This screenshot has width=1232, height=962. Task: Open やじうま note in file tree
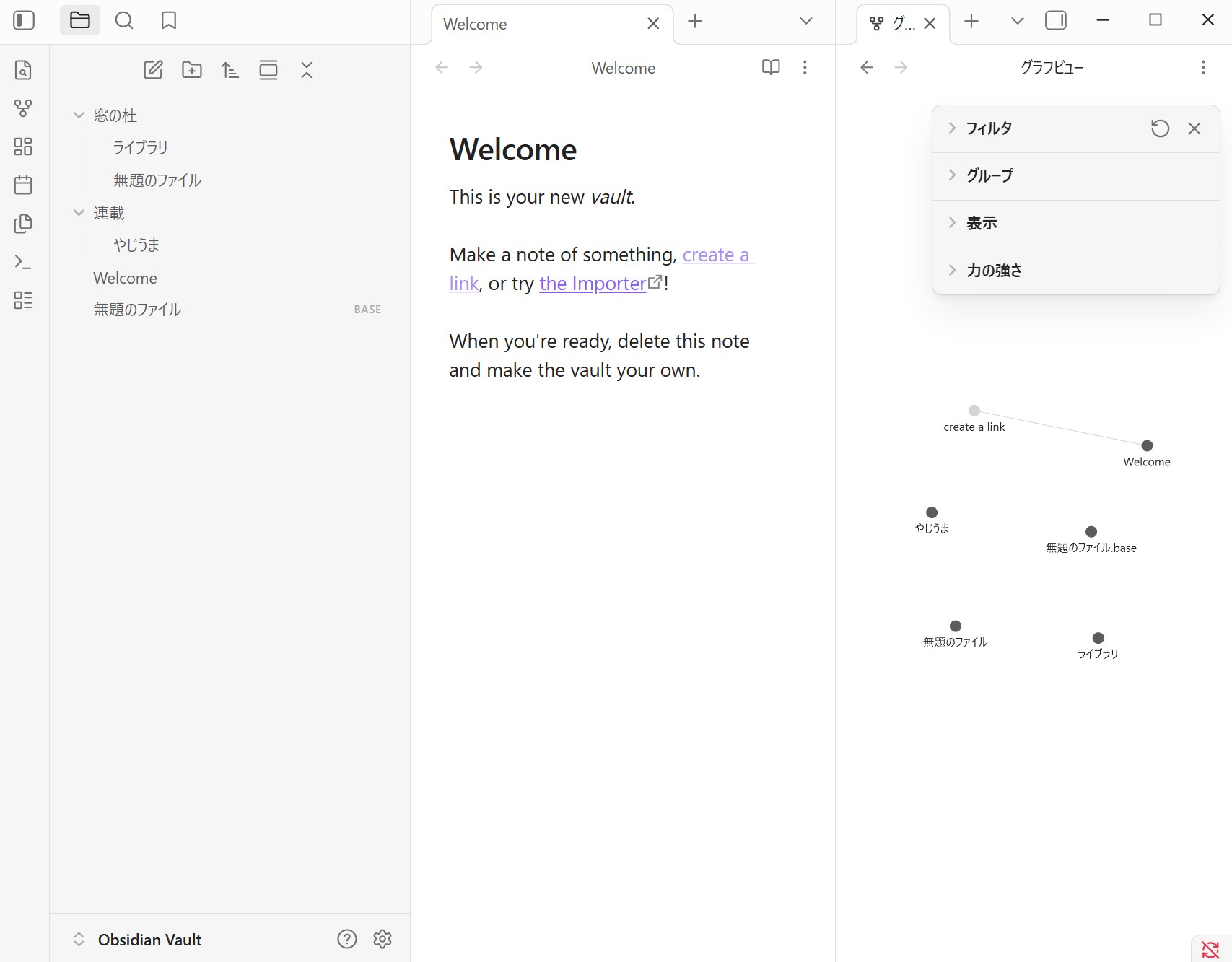click(136, 245)
